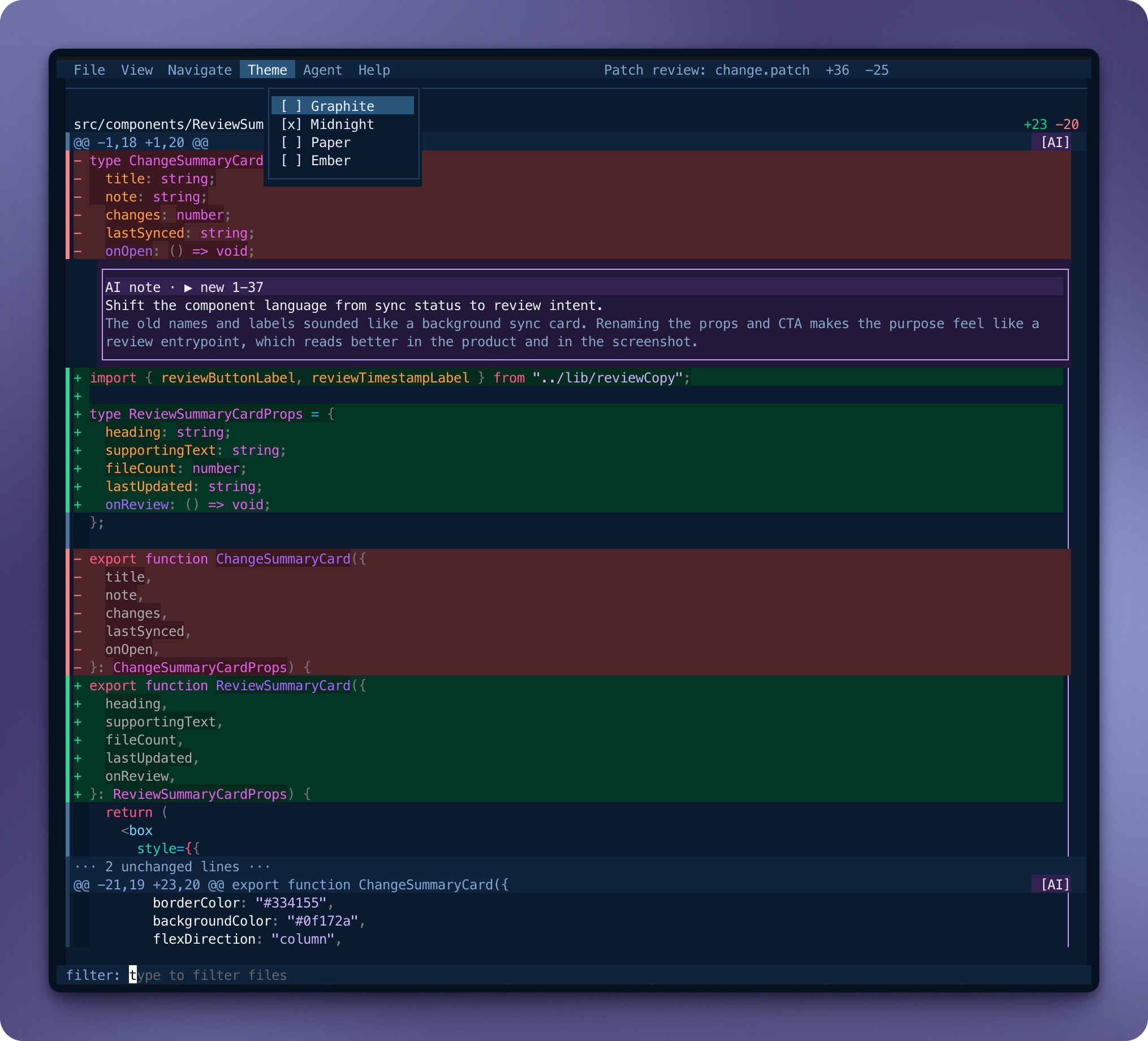This screenshot has width=1148, height=1041.
Task: Click the +23 file additions counter
Action: (1035, 124)
